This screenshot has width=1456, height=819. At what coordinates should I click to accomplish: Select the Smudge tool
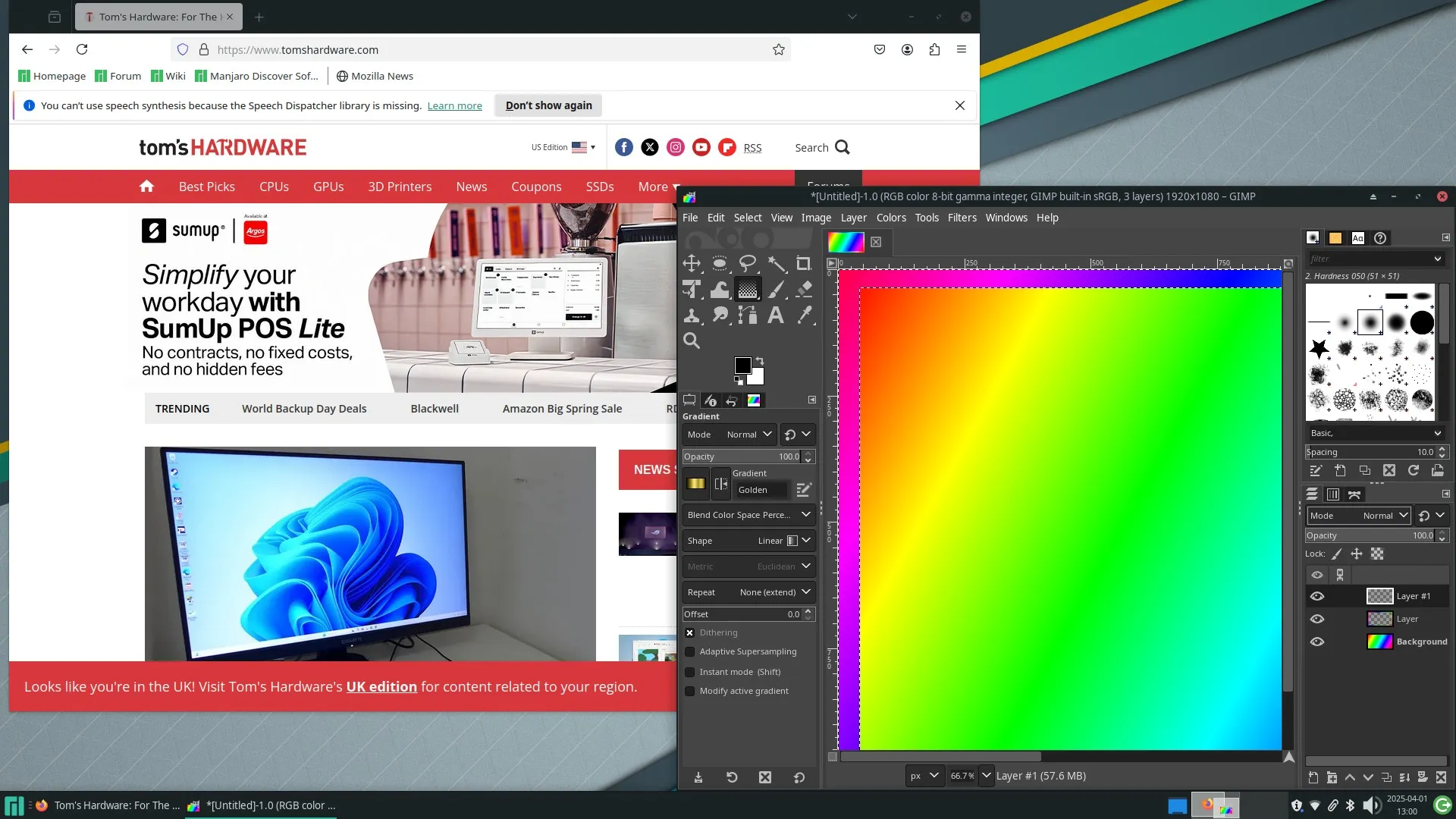tap(720, 315)
